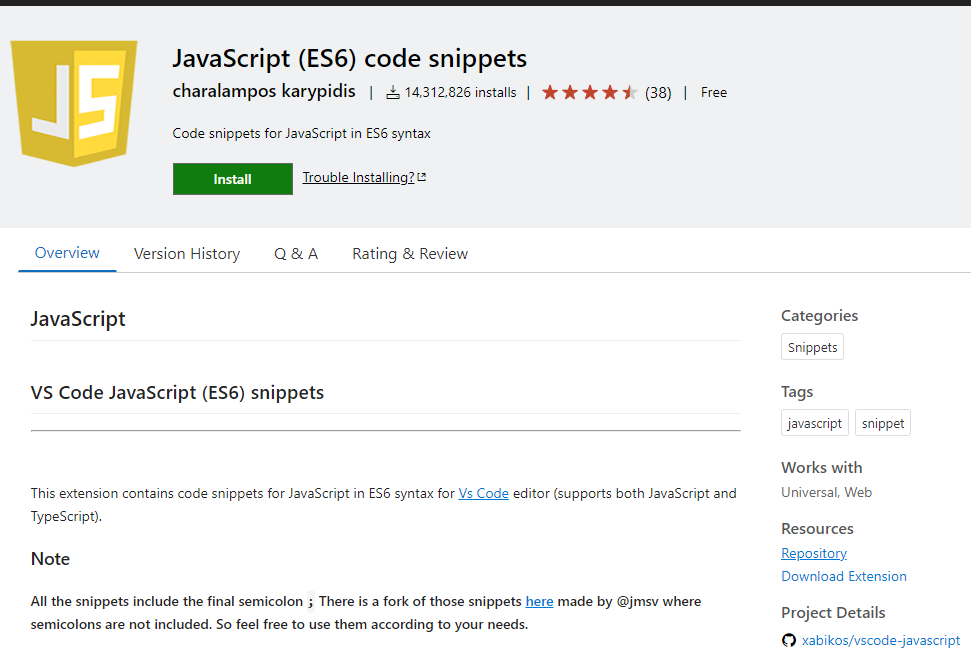Install the JavaScript (ES6) code snippets extension

pos(233,179)
